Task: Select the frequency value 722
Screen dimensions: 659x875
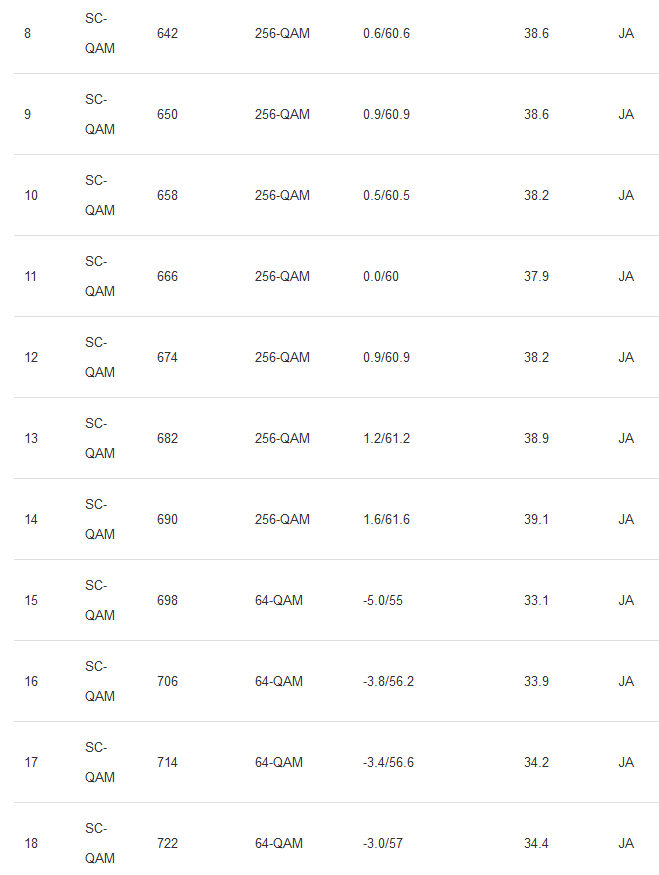Action: tap(167, 844)
